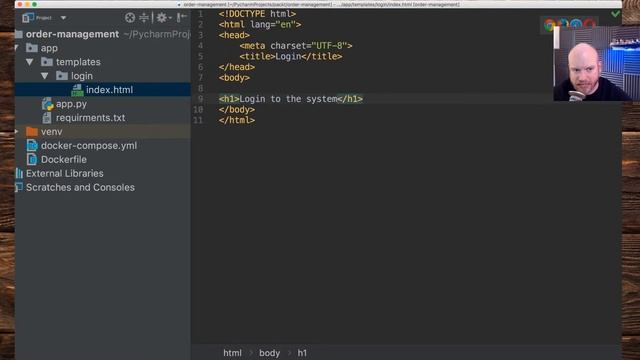Collapse the login folder arrow
Image resolution: width=640 pixels, height=360 pixels.
44,76
